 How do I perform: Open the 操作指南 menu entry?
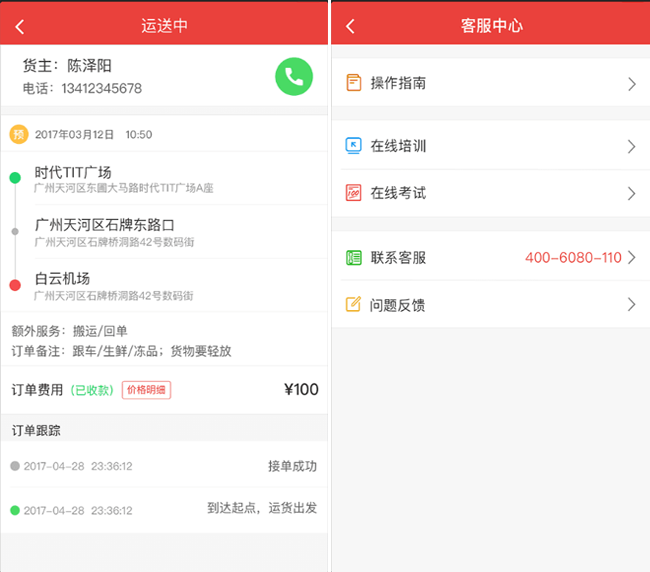click(491, 83)
